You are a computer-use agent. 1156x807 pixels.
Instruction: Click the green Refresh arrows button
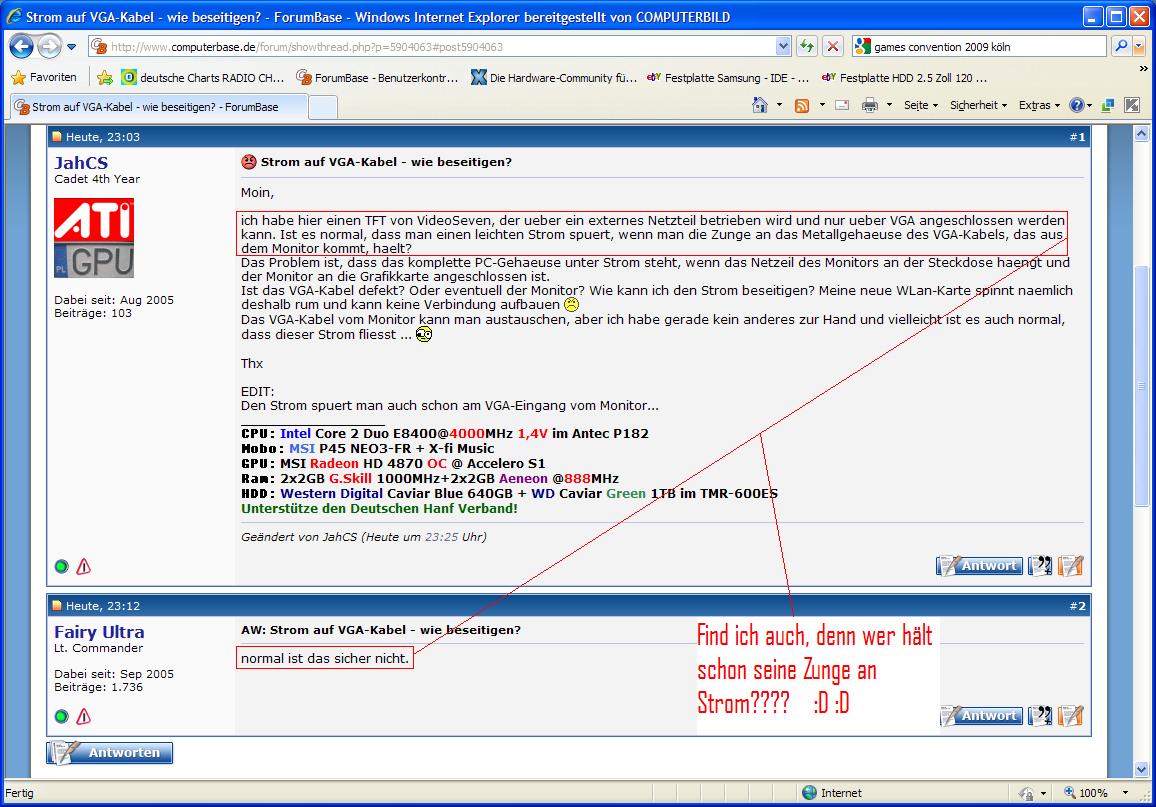click(x=807, y=46)
